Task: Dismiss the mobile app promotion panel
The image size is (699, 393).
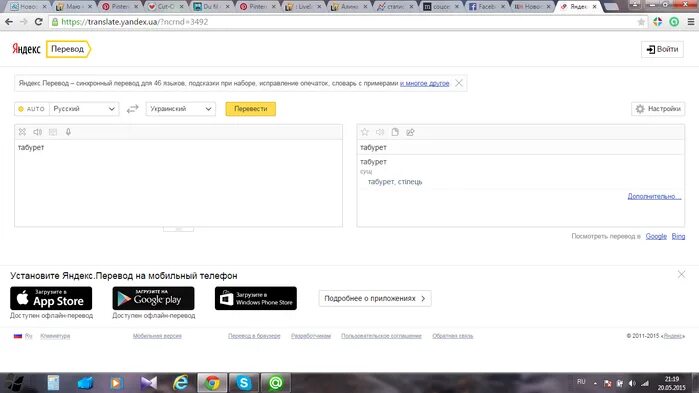Action: pyautogui.click(x=681, y=274)
